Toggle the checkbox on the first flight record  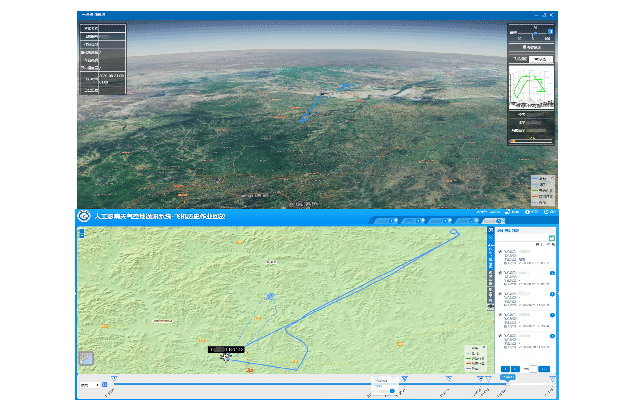coord(500,250)
